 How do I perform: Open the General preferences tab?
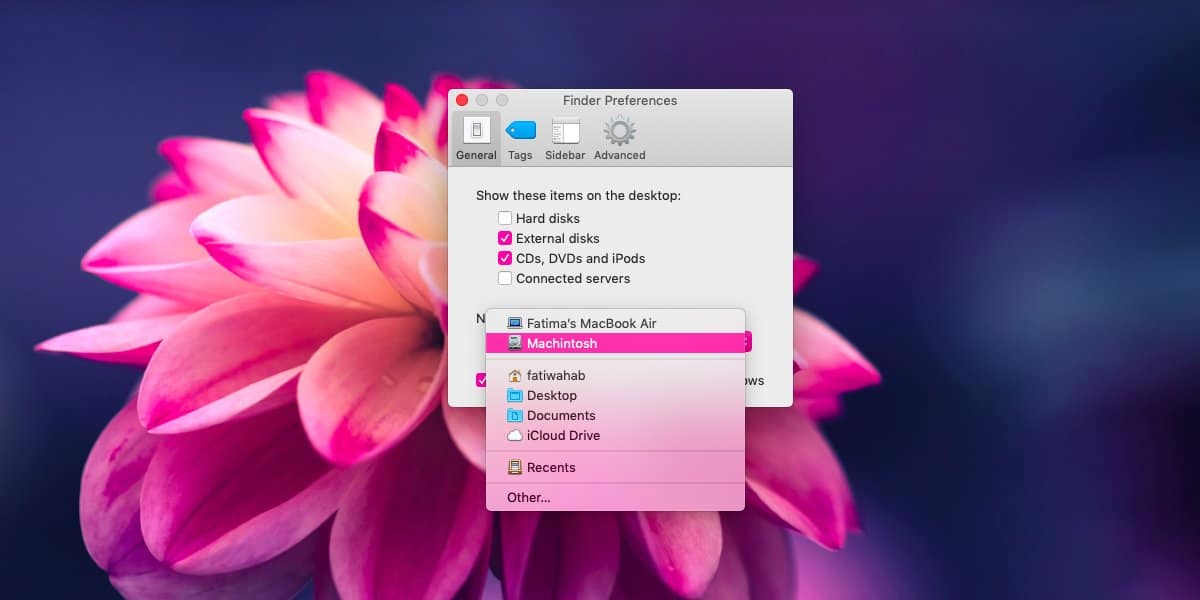pyautogui.click(x=476, y=138)
